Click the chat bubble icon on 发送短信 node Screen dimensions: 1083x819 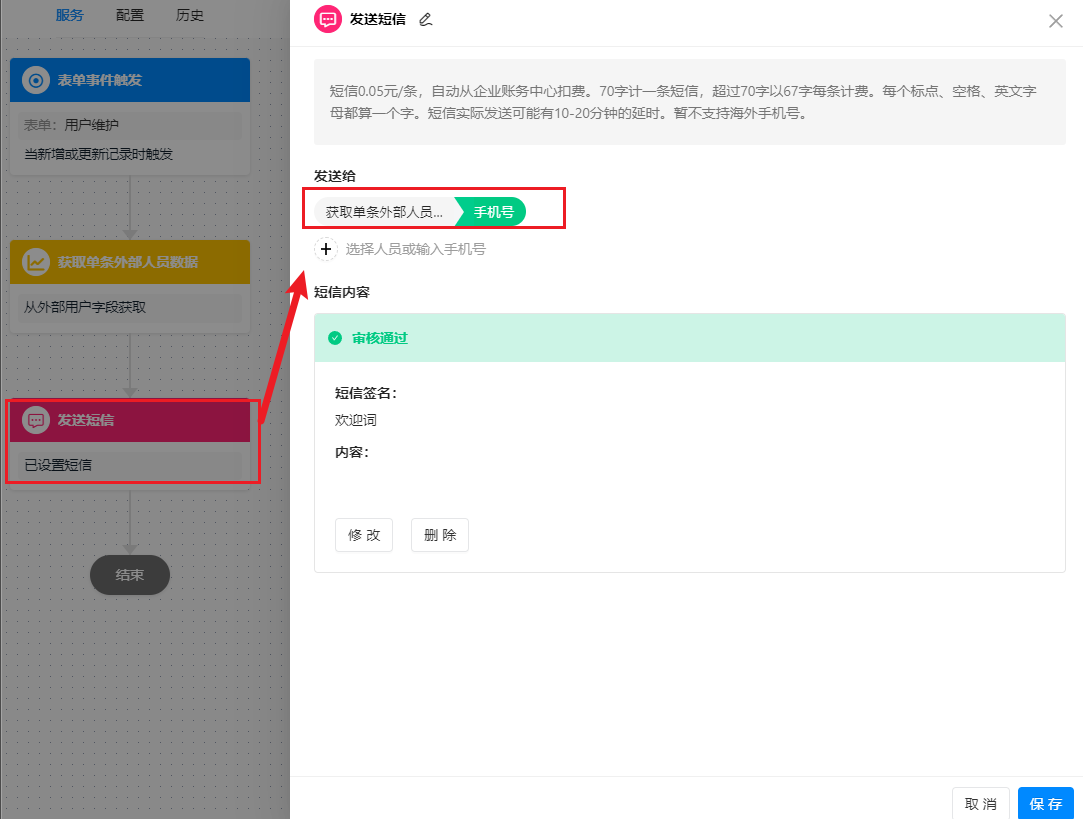pyautogui.click(x=34, y=421)
